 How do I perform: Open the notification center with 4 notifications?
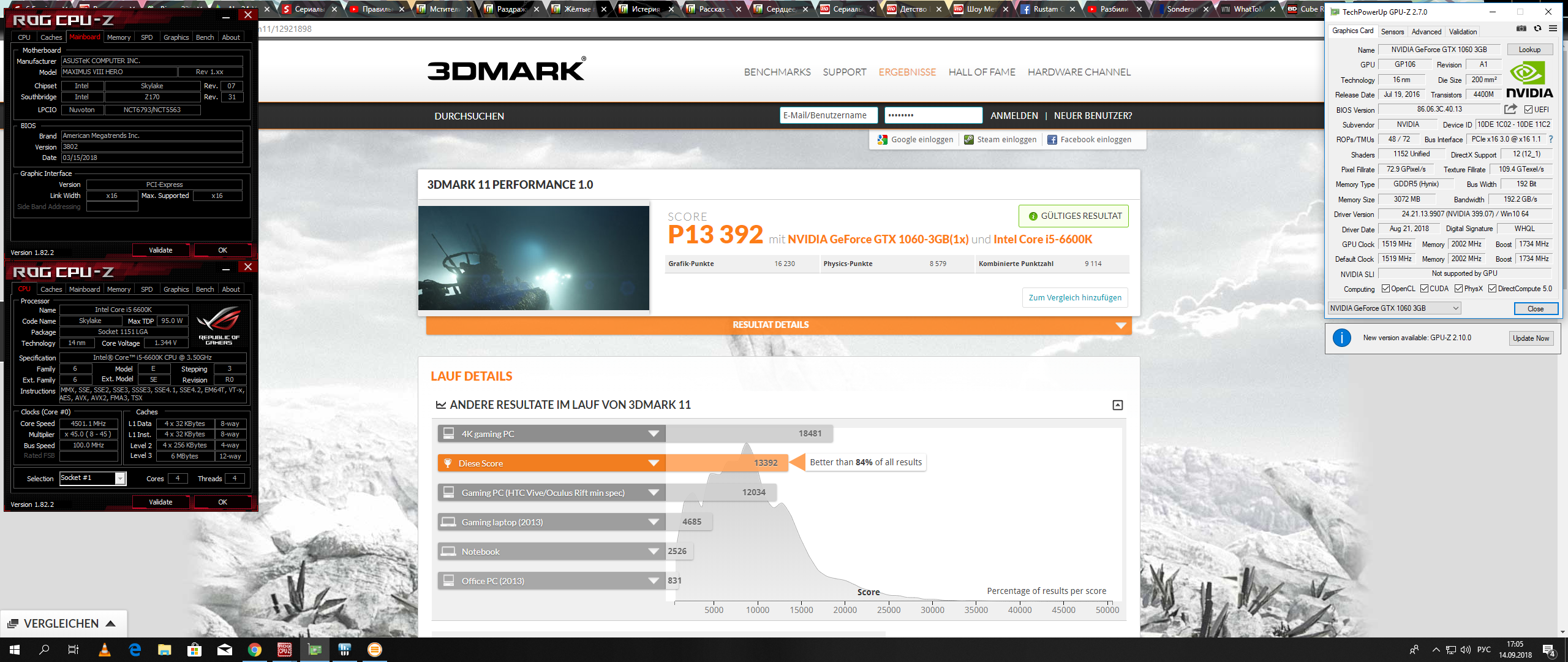coord(1549,650)
